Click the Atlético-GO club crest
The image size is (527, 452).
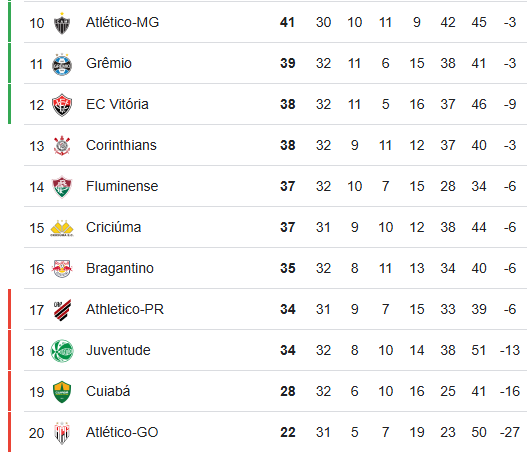[x=62, y=433]
